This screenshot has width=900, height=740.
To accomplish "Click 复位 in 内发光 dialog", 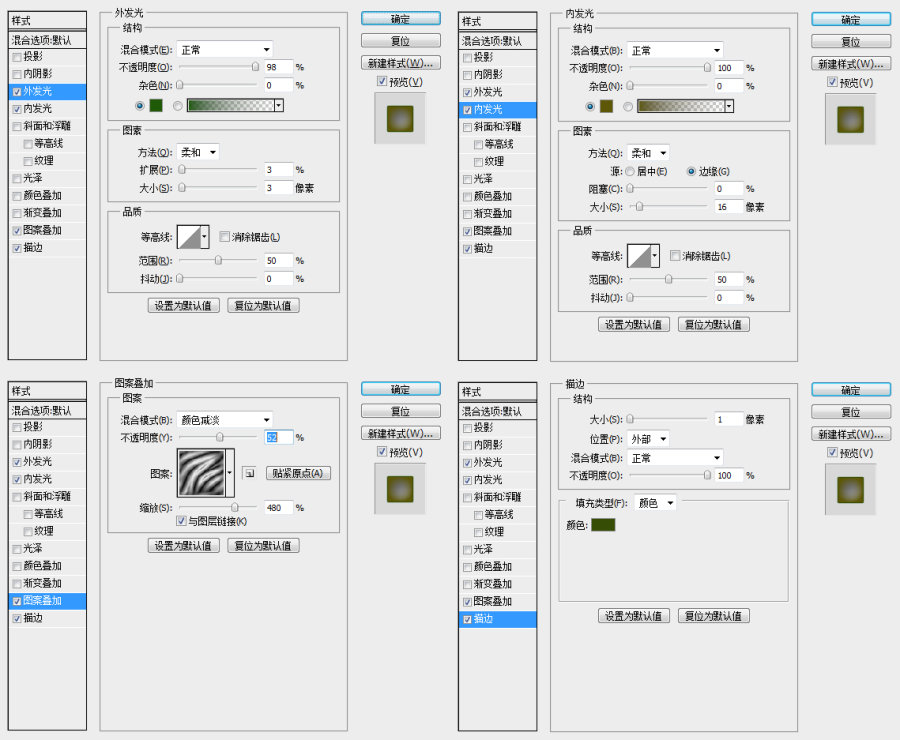I will (x=851, y=41).
